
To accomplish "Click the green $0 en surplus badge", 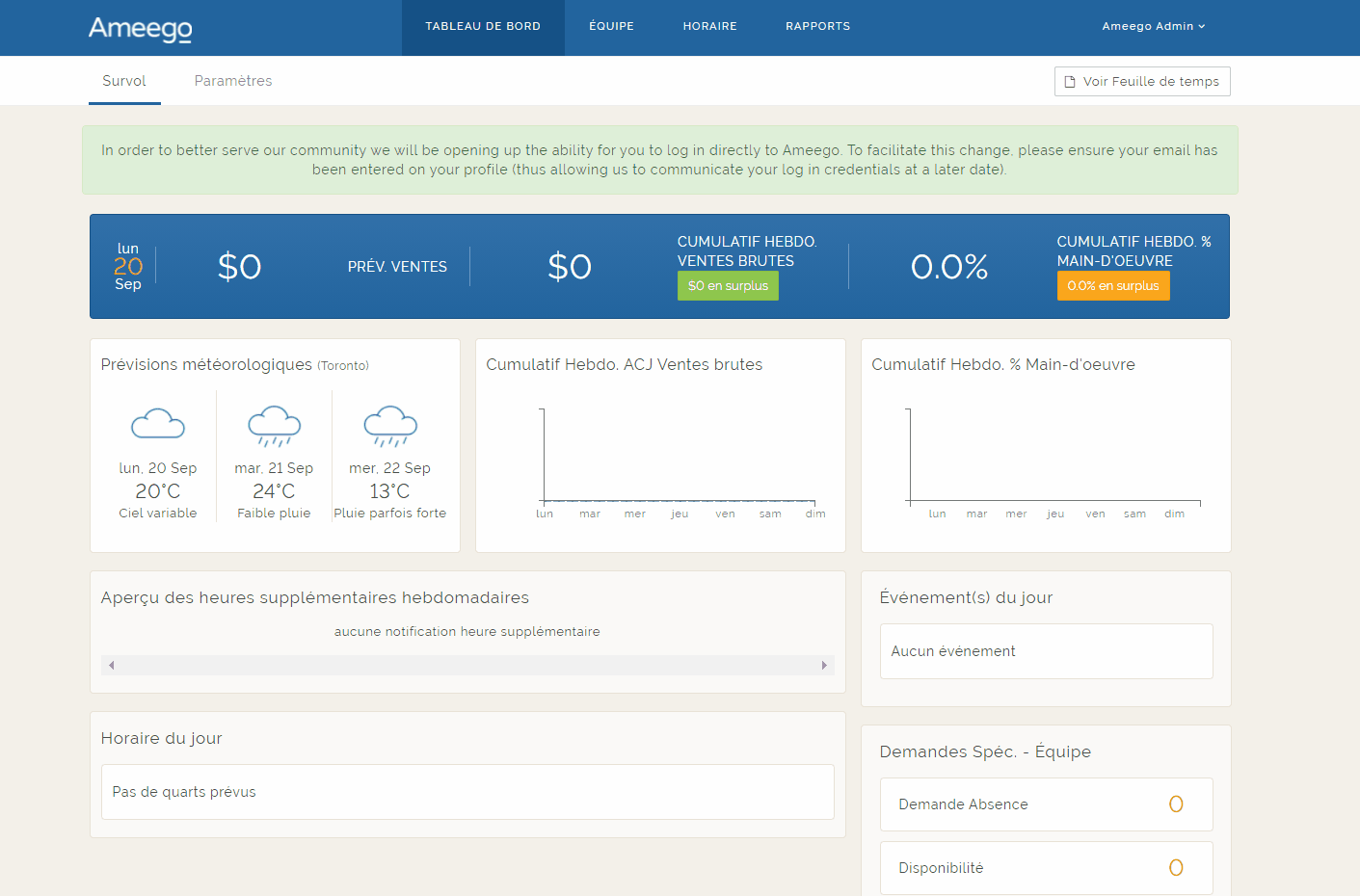I will point(728,286).
